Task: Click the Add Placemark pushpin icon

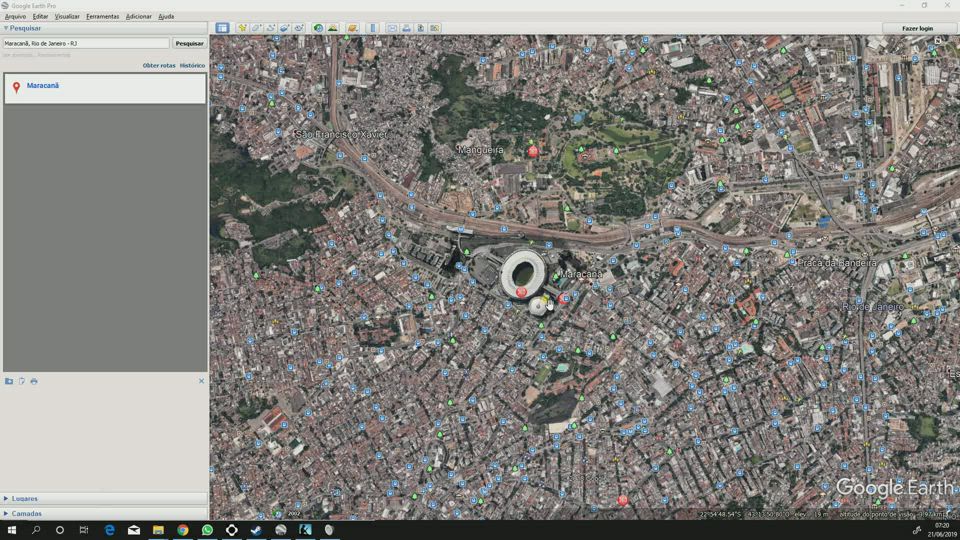Action: point(242,28)
